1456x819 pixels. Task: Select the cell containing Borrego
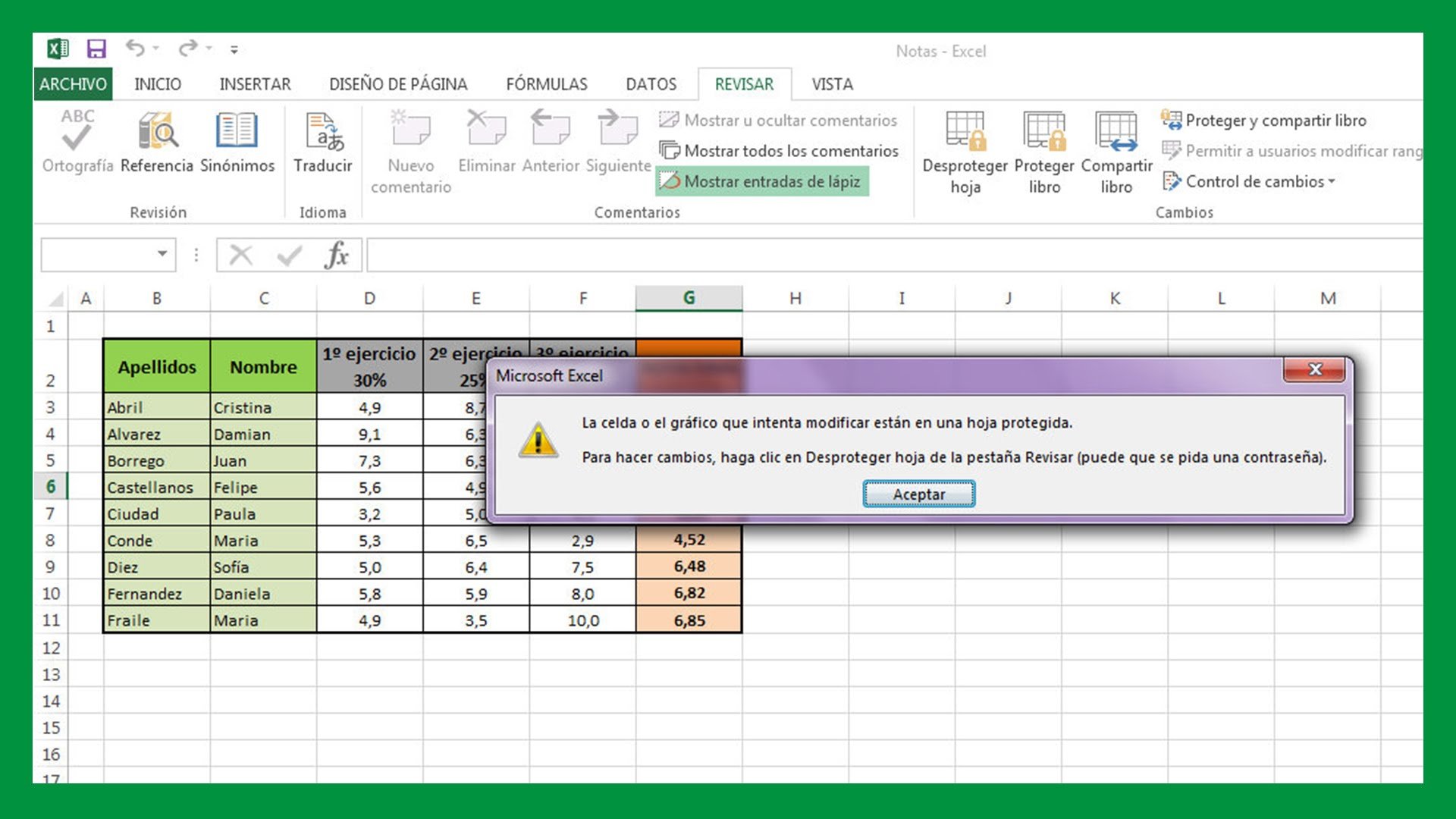[x=157, y=460]
